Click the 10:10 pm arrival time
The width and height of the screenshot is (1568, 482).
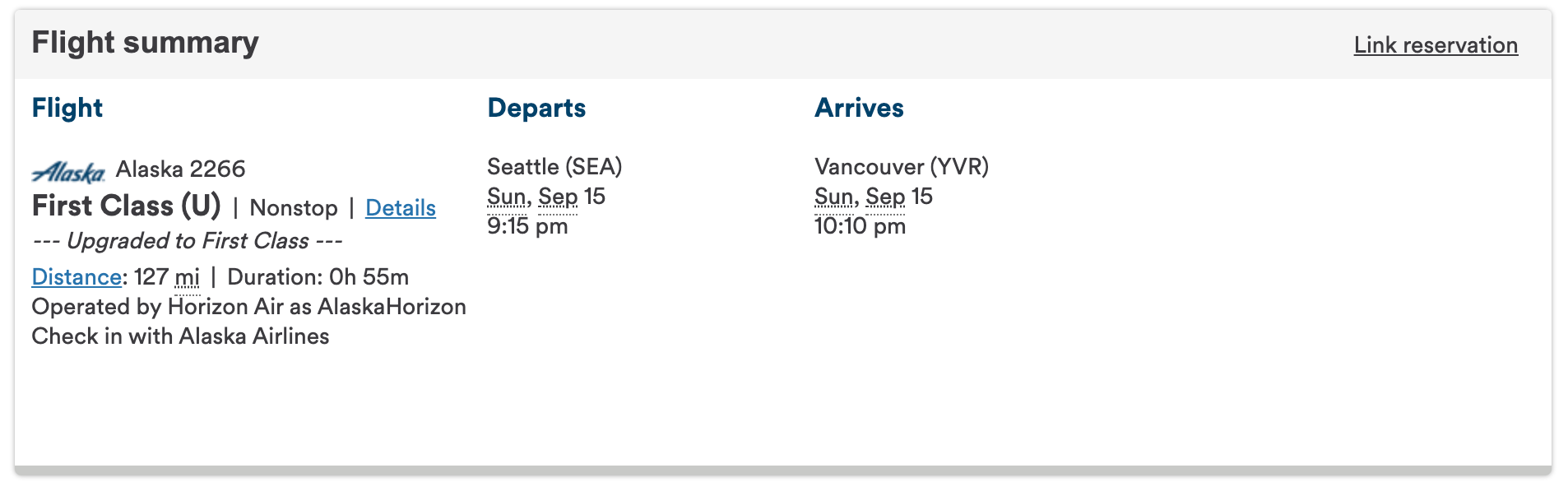(860, 226)
